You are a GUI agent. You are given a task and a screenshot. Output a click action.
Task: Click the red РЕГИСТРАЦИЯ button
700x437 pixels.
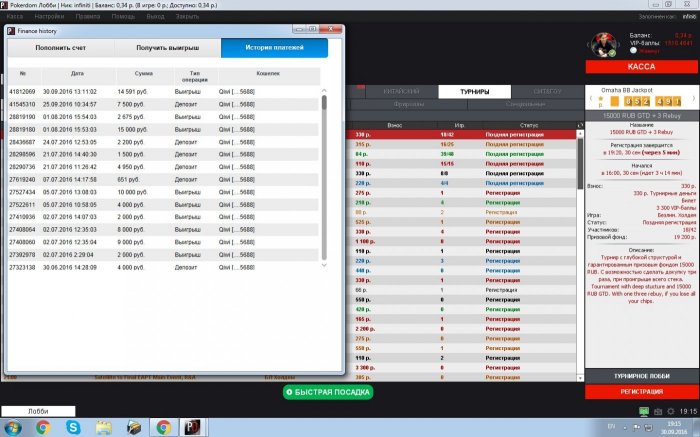[642, 391]
